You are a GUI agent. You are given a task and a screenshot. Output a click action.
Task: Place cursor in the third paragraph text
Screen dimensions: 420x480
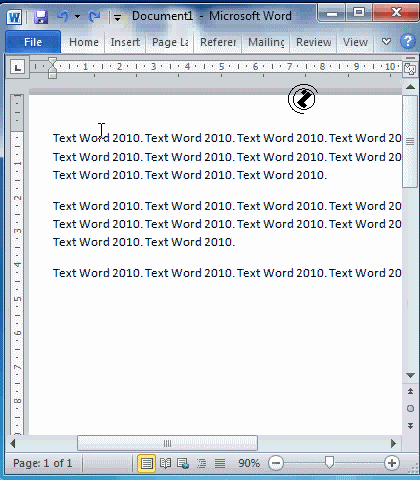[x=227, y=273]
